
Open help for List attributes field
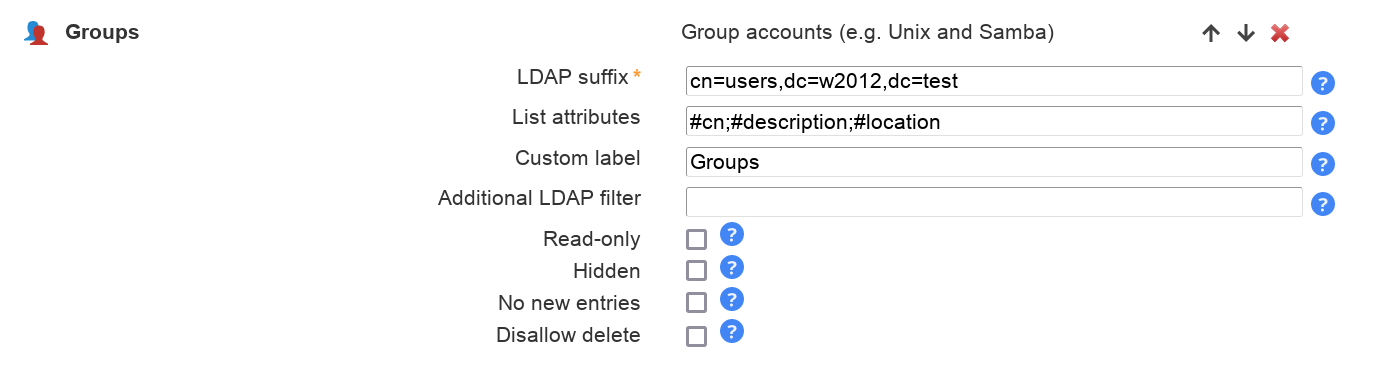point(1323,123)
